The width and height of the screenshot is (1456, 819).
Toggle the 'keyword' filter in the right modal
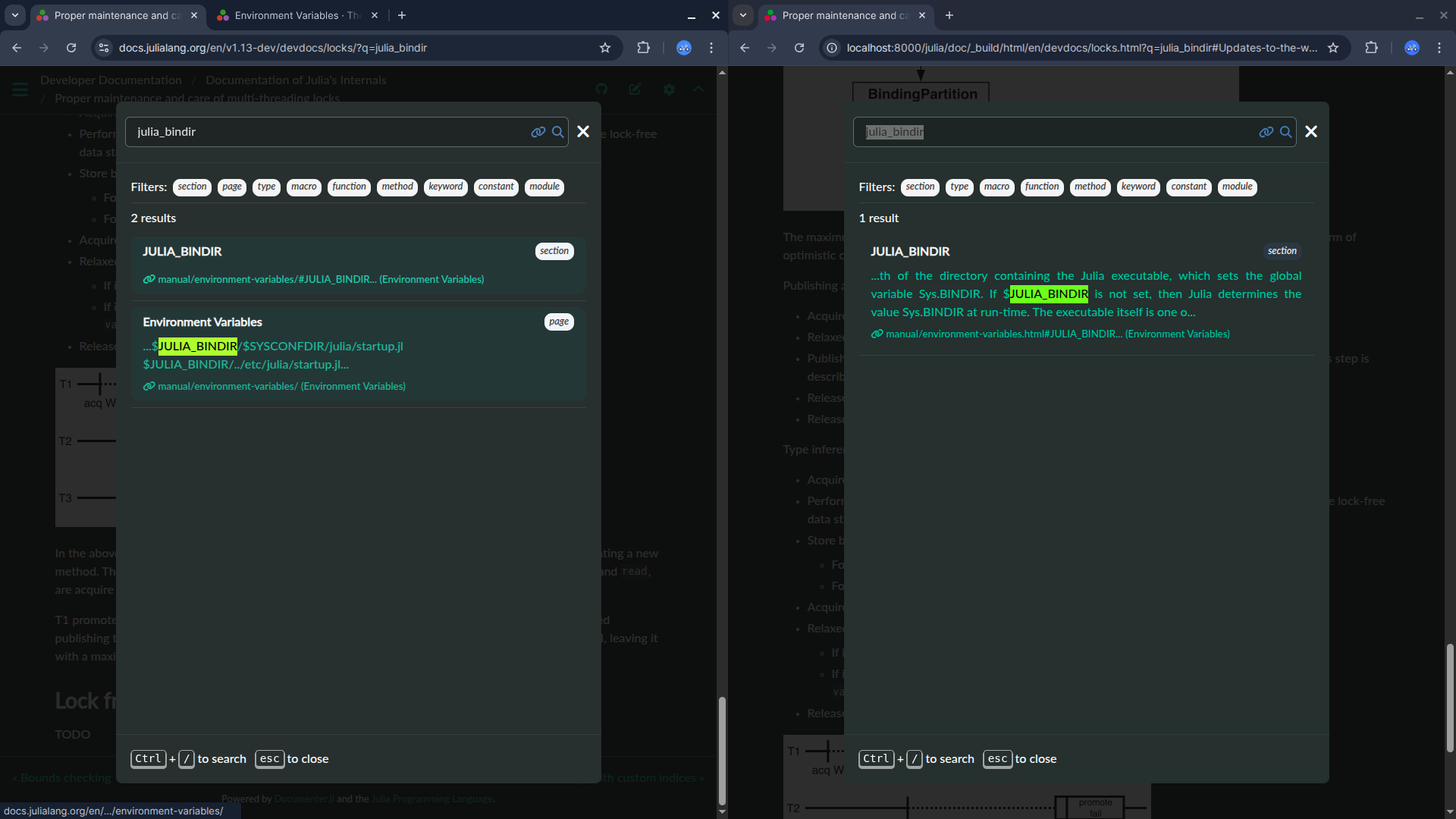pos(1138,187)
